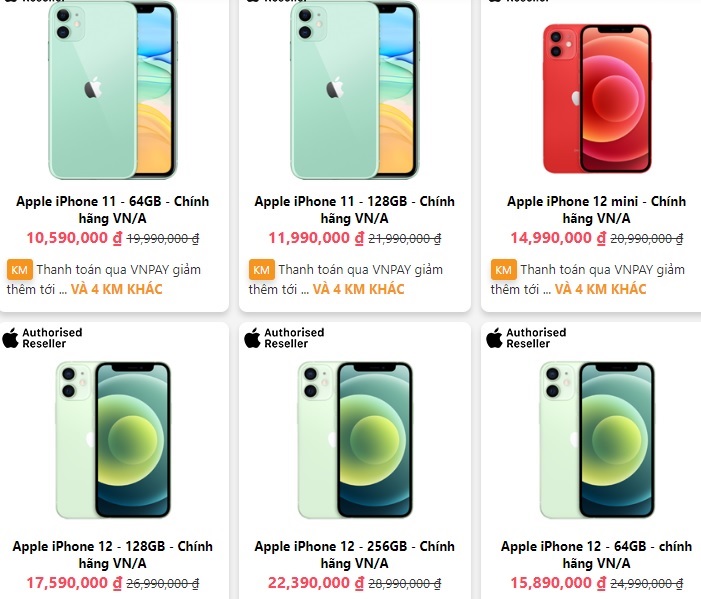This screenshot has width=701, height=599.
Task: Expand 'VÀ 4 KM KHÁC' under iPhone 11 64GB
Action: pos(117,289)
